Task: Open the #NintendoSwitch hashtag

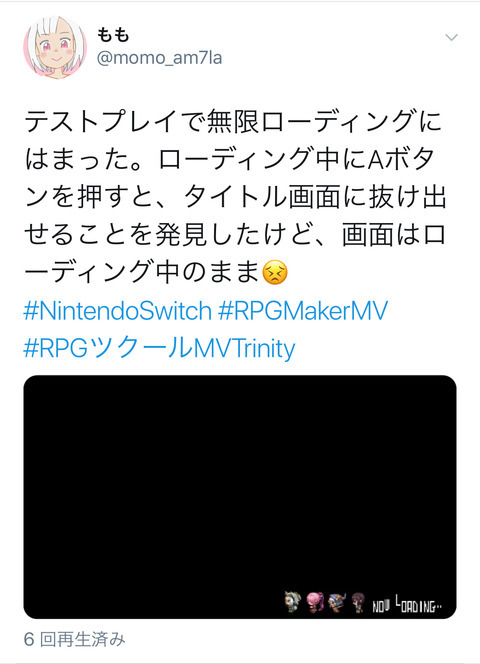Action: [117, 311]
